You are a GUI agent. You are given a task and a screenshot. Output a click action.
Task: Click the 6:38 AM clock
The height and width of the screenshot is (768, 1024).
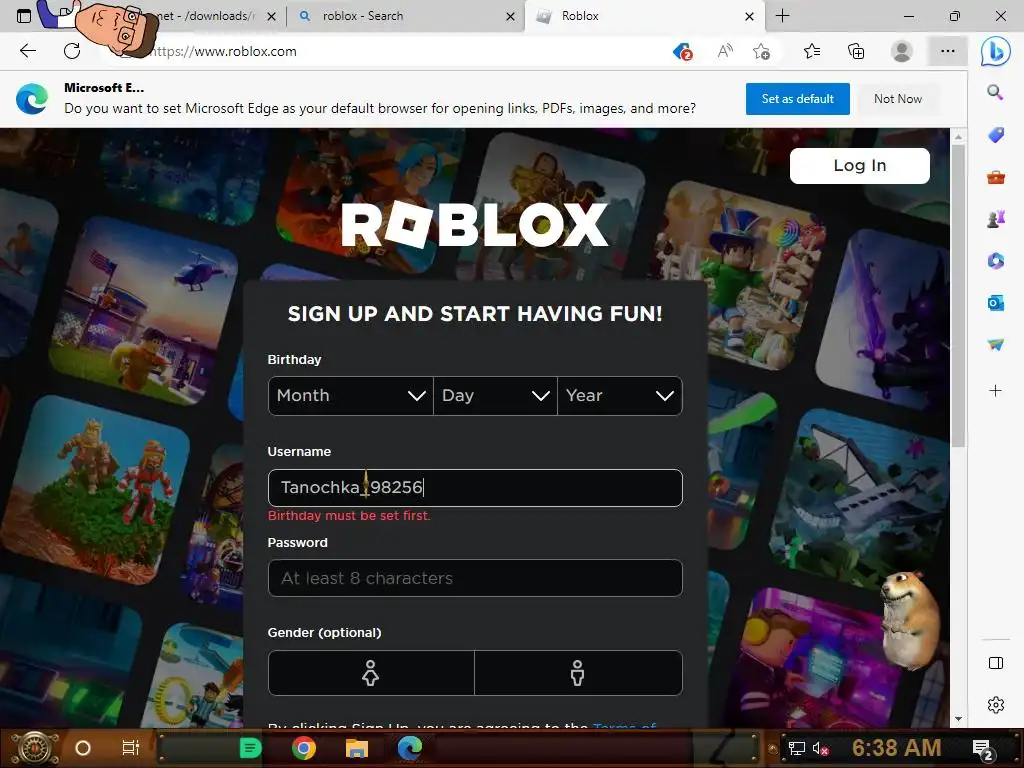896,748
